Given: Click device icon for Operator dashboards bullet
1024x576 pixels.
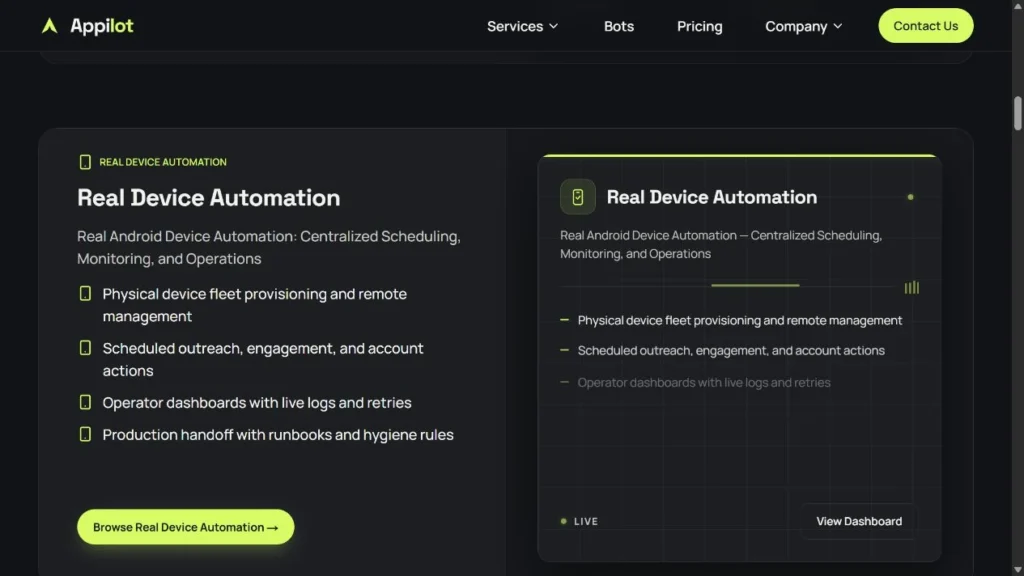Looking at the screenshot, I should [85, 402].
